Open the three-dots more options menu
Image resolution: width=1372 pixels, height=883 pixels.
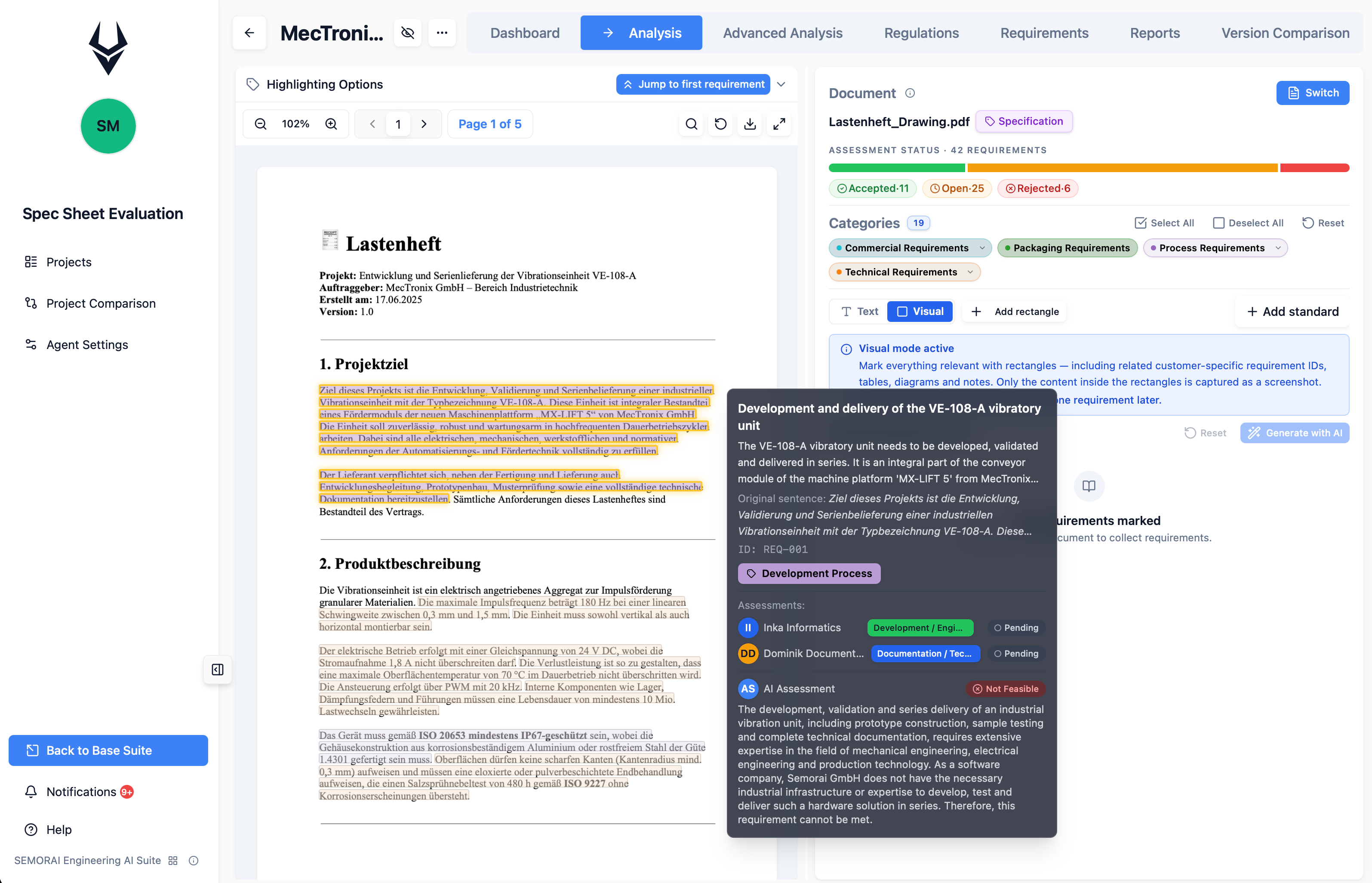pos(442,33)
